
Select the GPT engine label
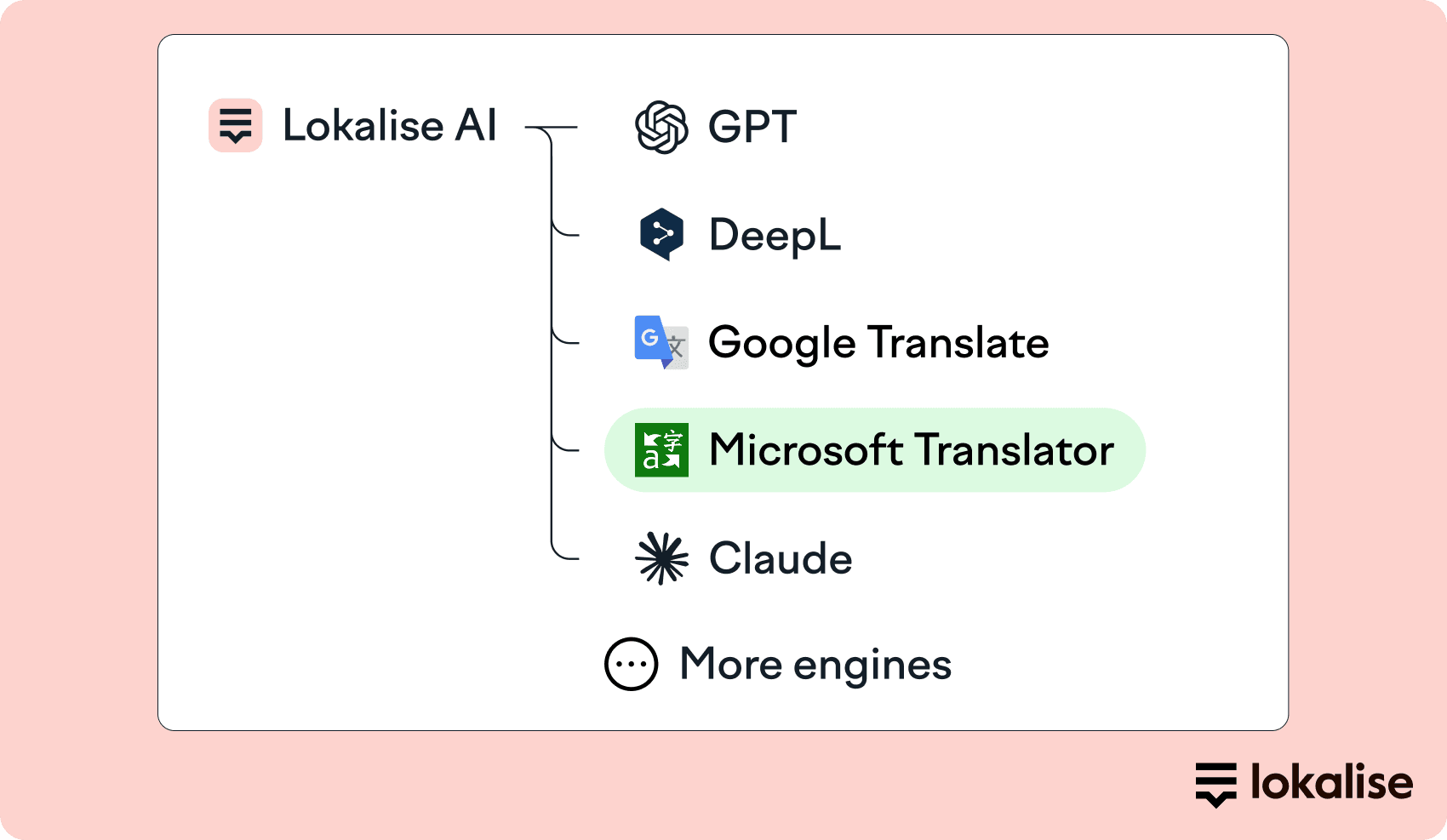752,127
